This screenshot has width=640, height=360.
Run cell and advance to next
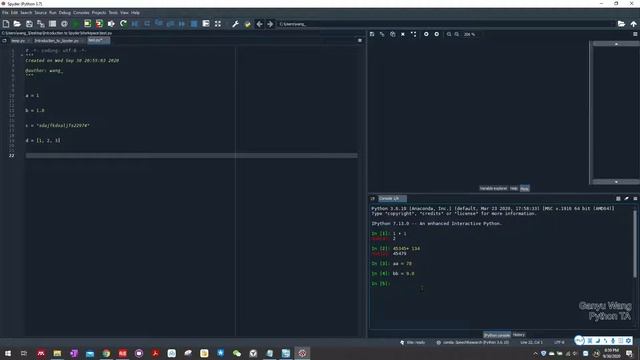click(99, 24)
